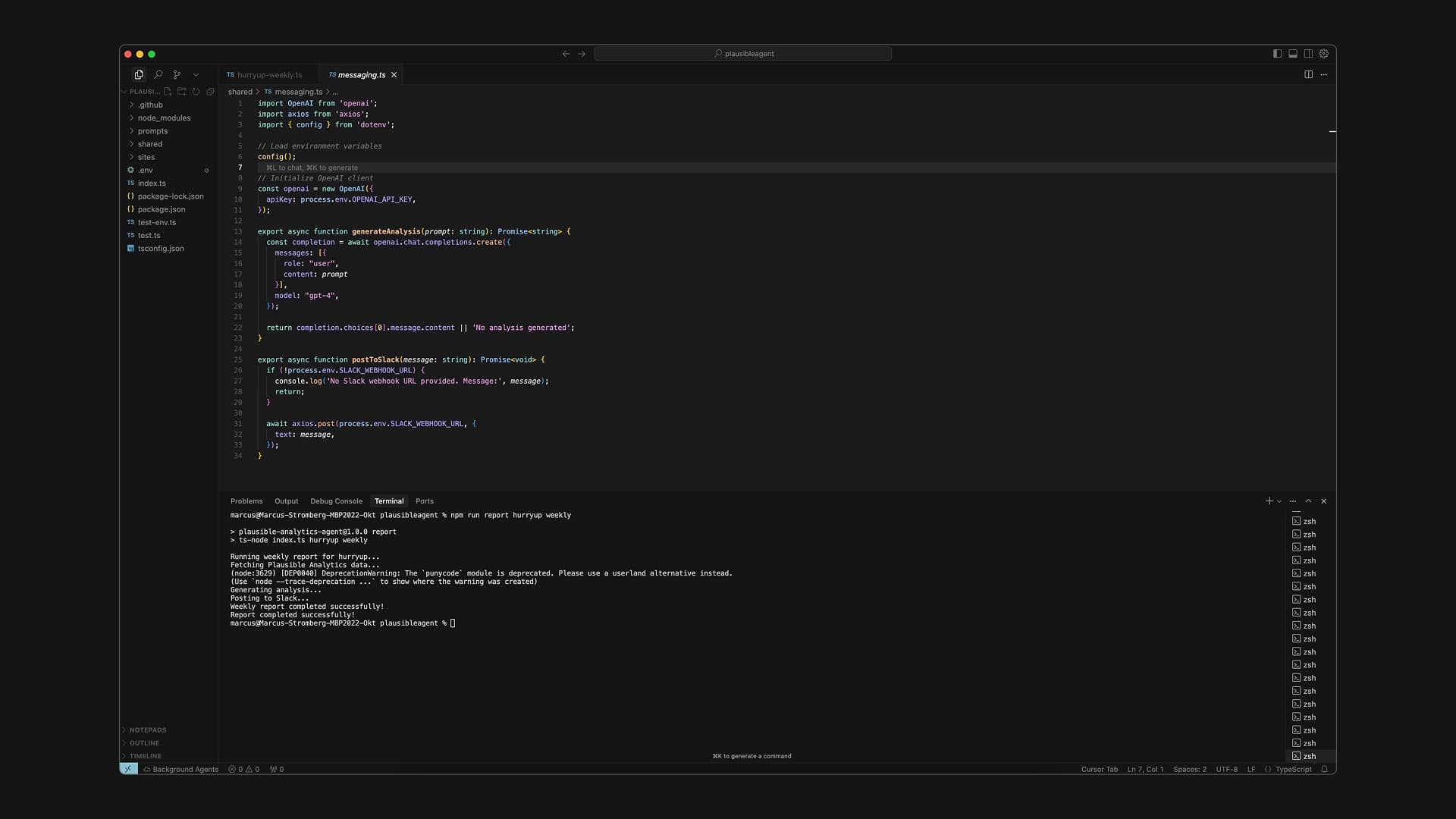Expand the OUTLINE section

click(144, 743)
